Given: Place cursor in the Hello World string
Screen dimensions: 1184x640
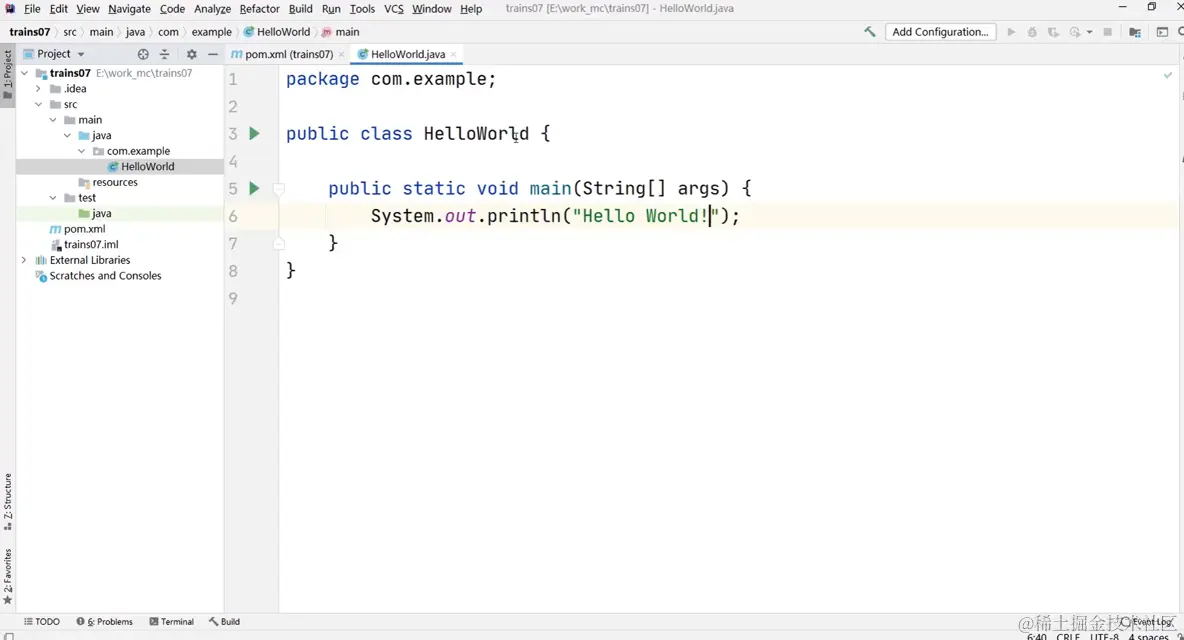Looking at the screenshot, I should tap(646, 216).
